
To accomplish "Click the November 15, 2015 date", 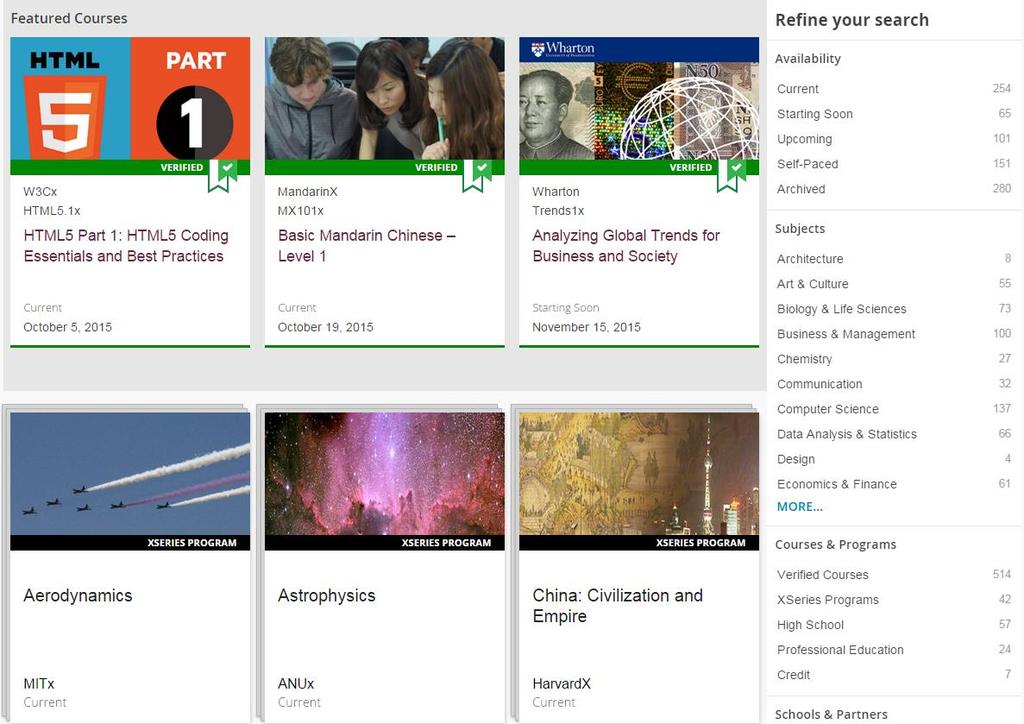I will pyautogui.click(x=586, y=327).
